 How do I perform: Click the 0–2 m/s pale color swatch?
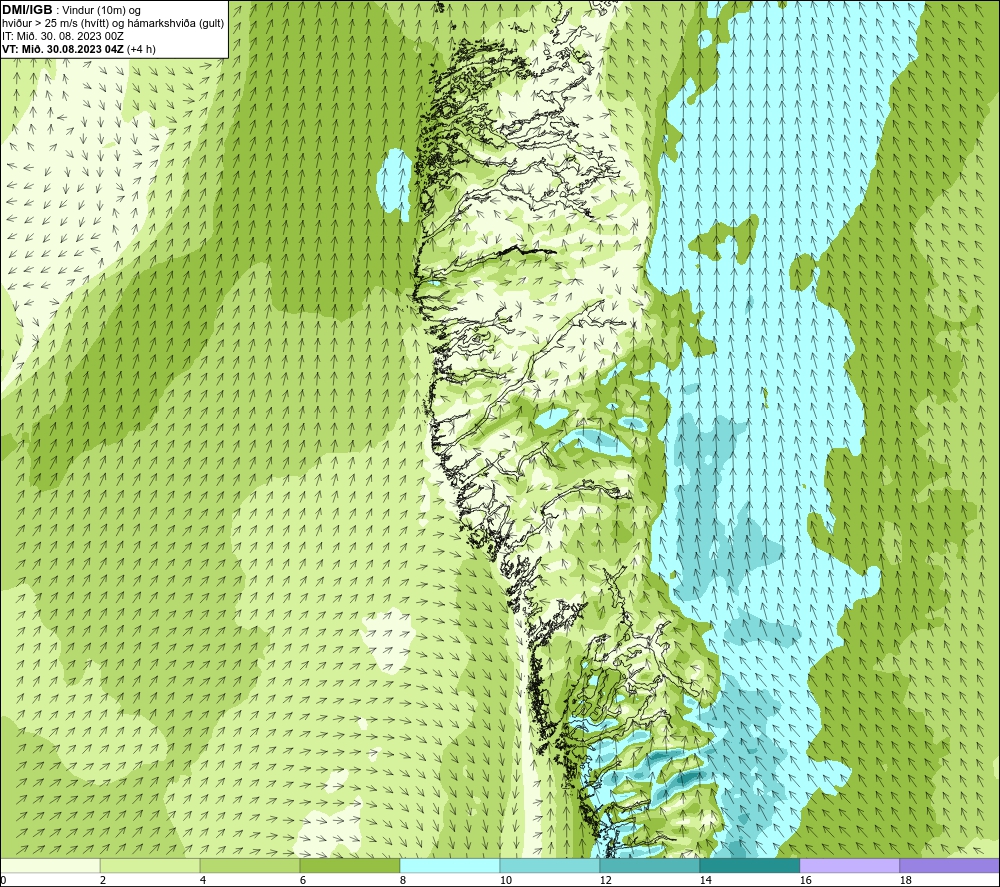pos(50,865)
